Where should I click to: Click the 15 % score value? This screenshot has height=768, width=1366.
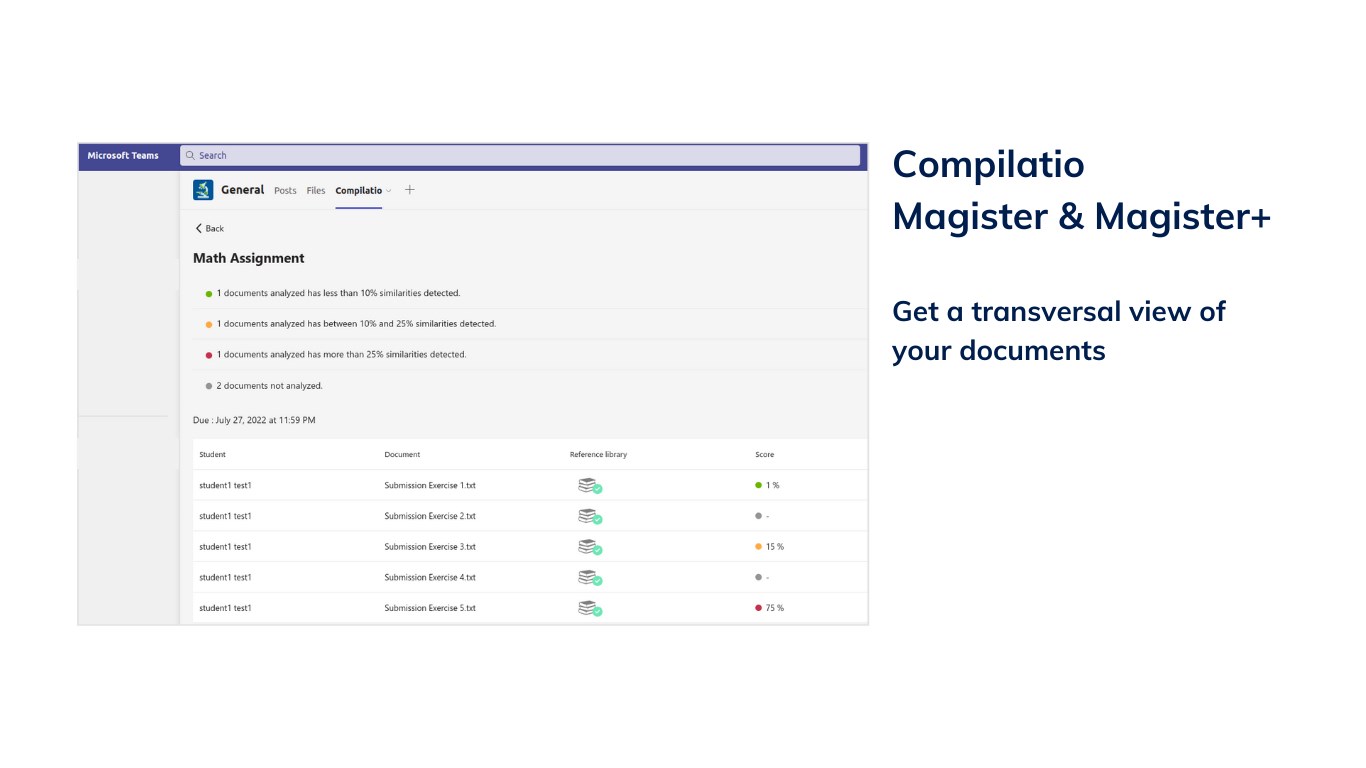[x=775, y=548]
